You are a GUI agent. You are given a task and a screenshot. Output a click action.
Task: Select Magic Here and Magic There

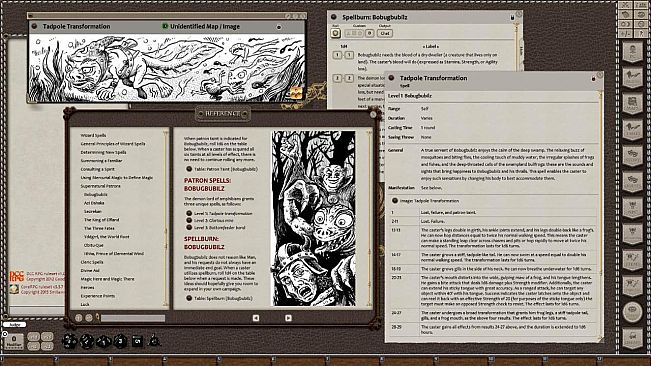point(108,279)
